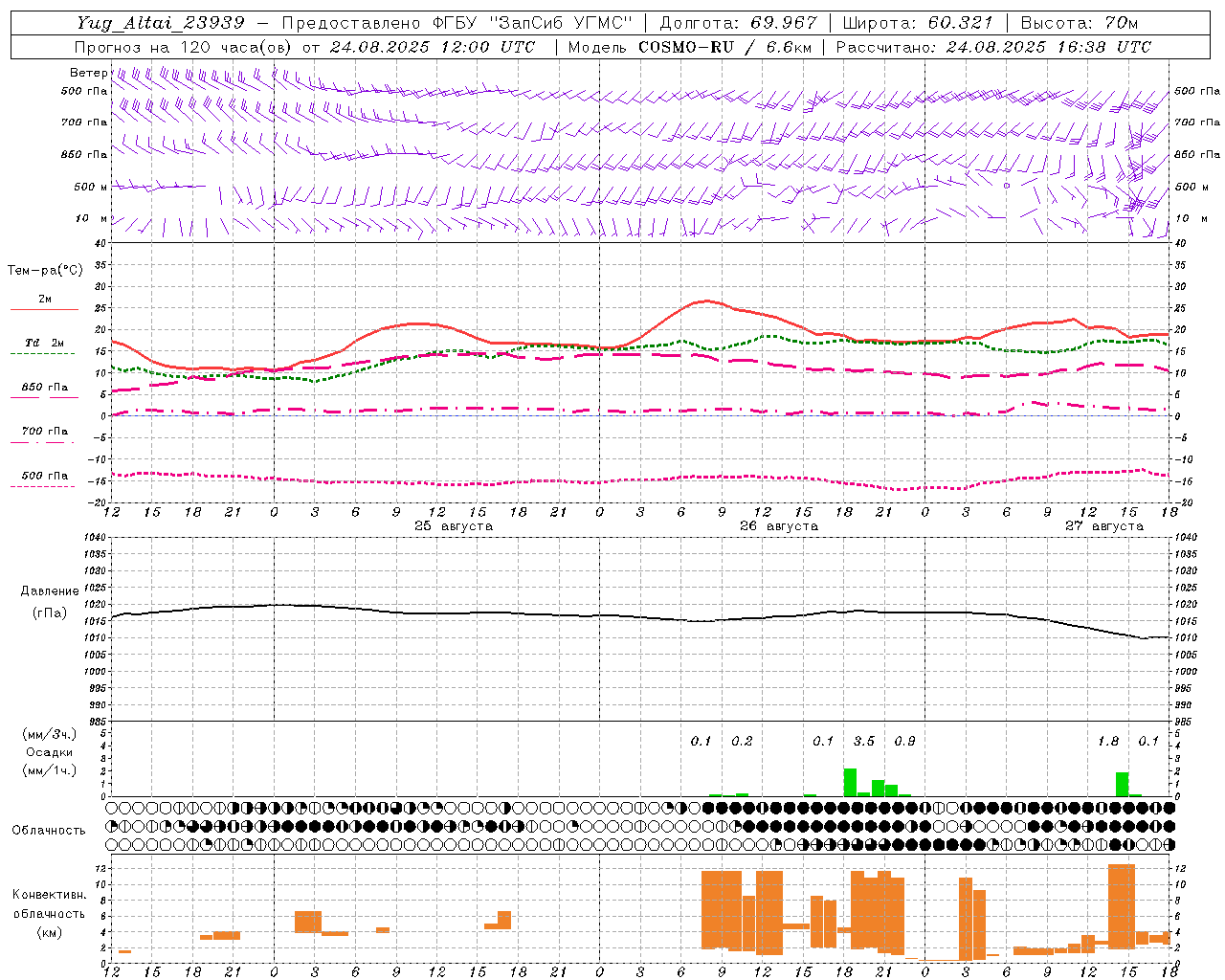Click the 1040 value on the left pressure axis
Screen dimensions: 1225x980
point(93,538)
